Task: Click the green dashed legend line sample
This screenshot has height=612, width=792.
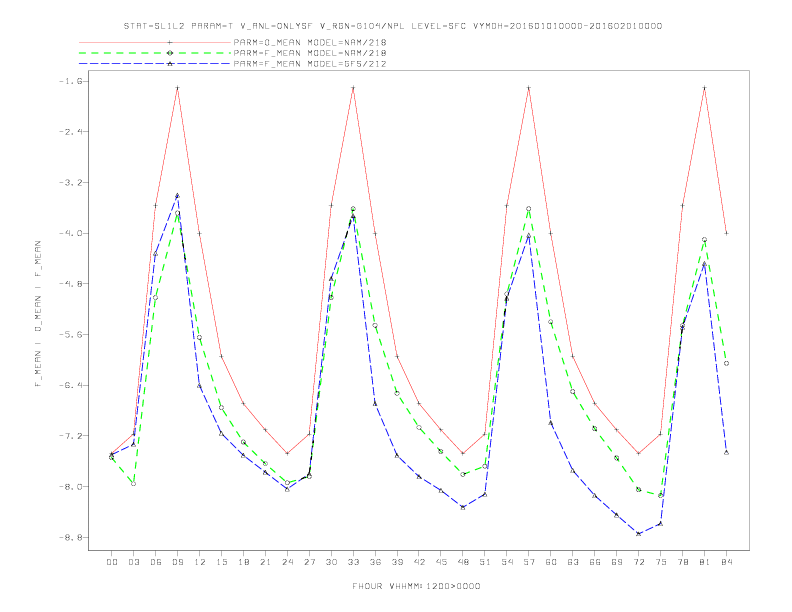Action: click(155, 53)
